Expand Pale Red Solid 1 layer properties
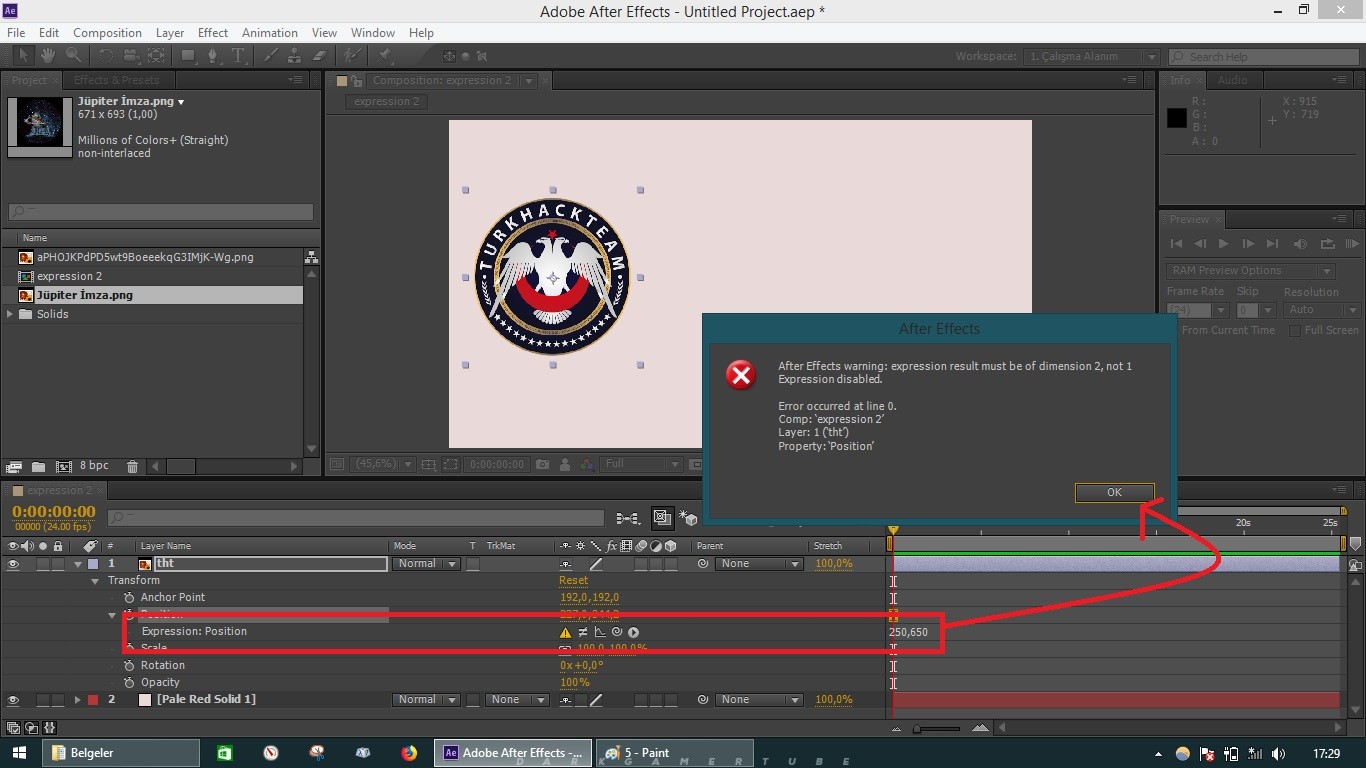This screenshot has width=1366, height=768. click(78, 700)
